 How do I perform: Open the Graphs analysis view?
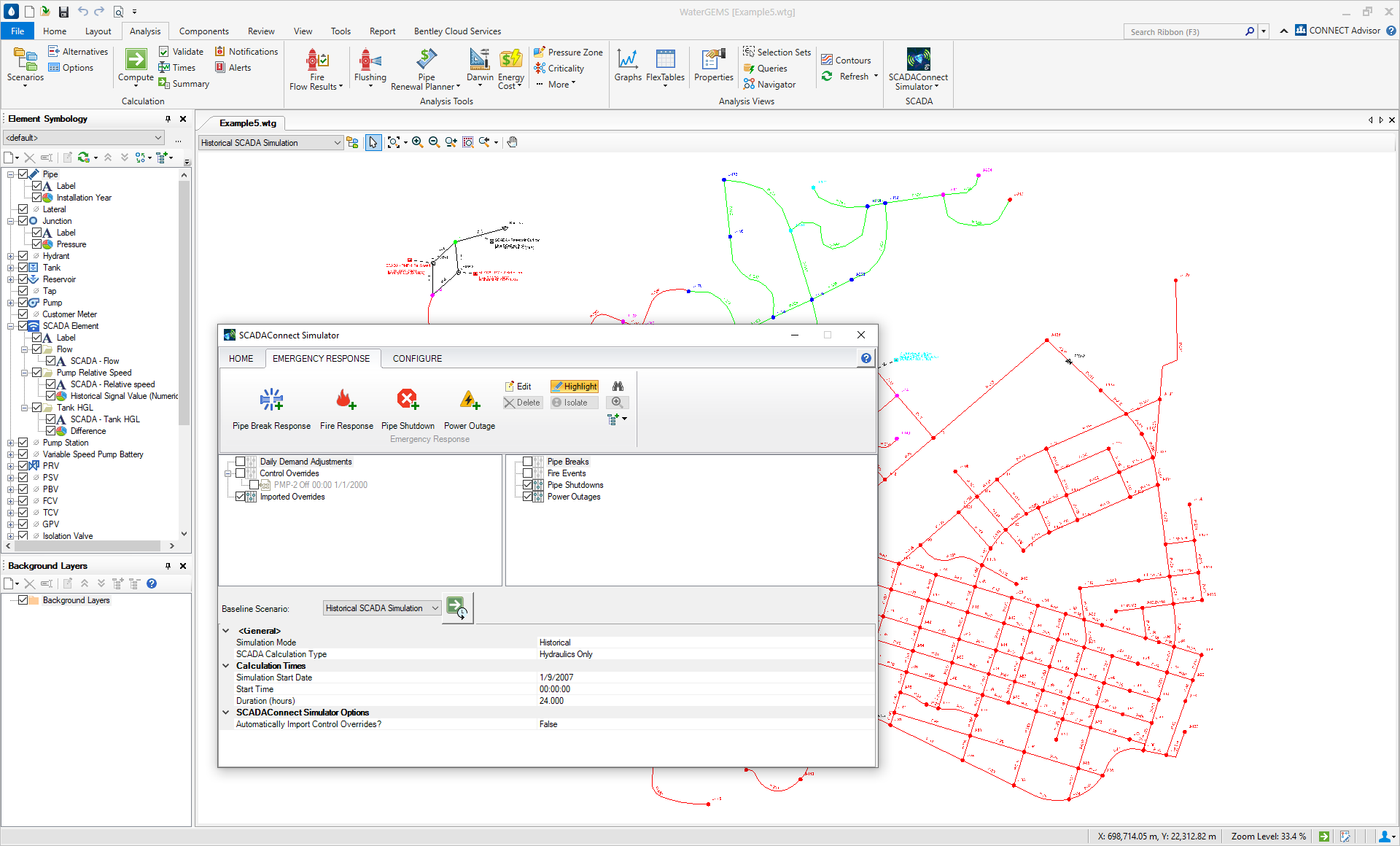628,66
